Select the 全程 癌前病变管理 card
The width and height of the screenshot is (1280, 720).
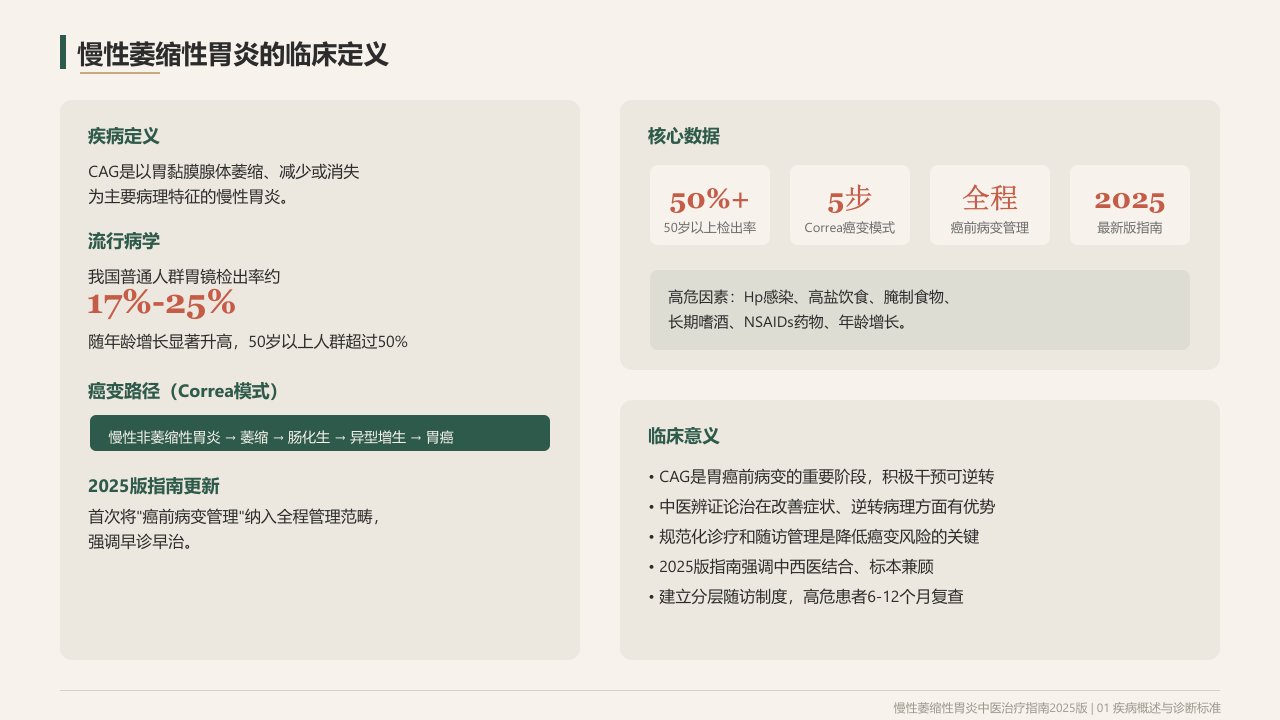[x=990, y=205]
